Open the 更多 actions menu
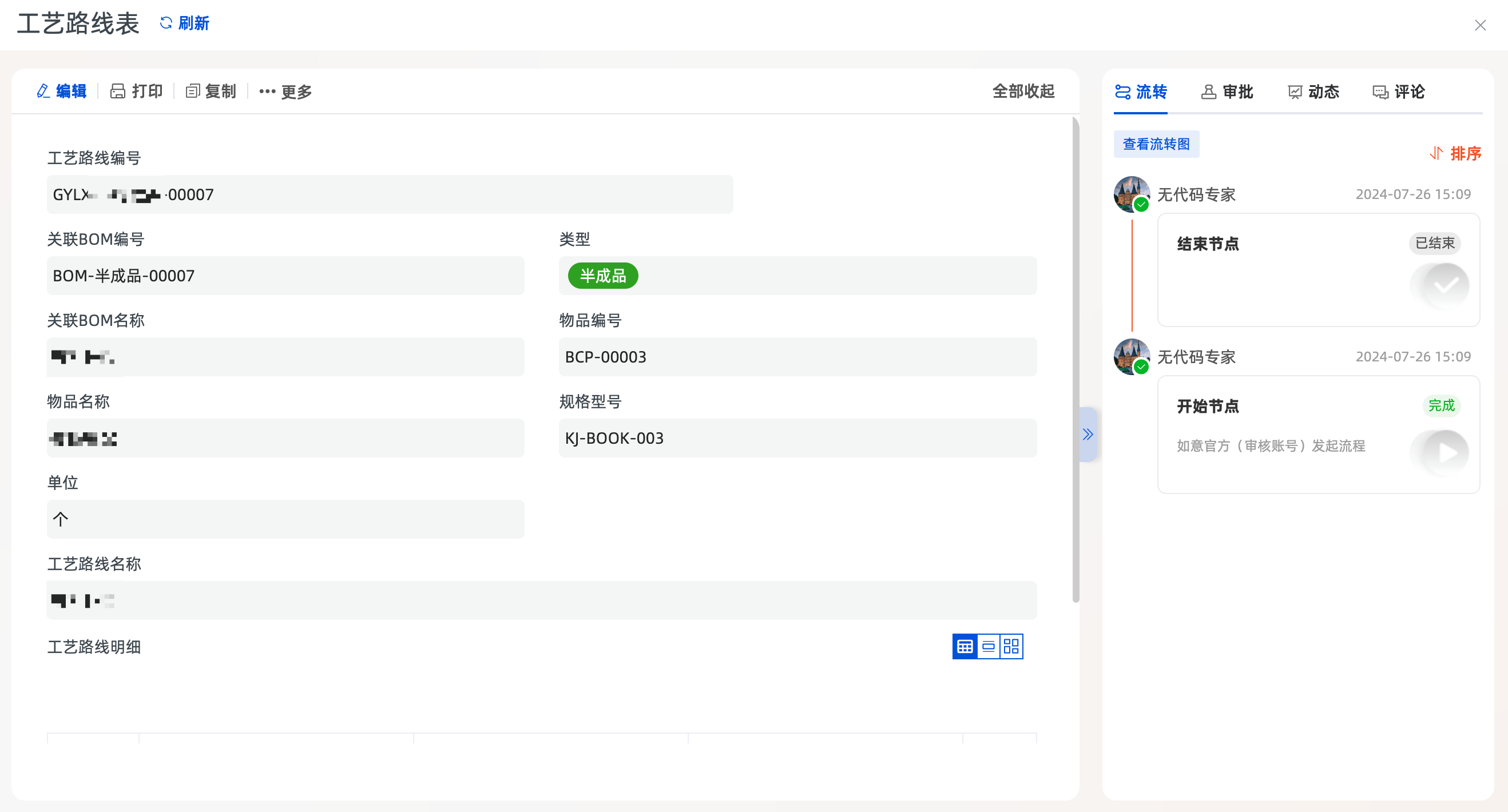Screen dimensions: 1508x812 [285, 91]
